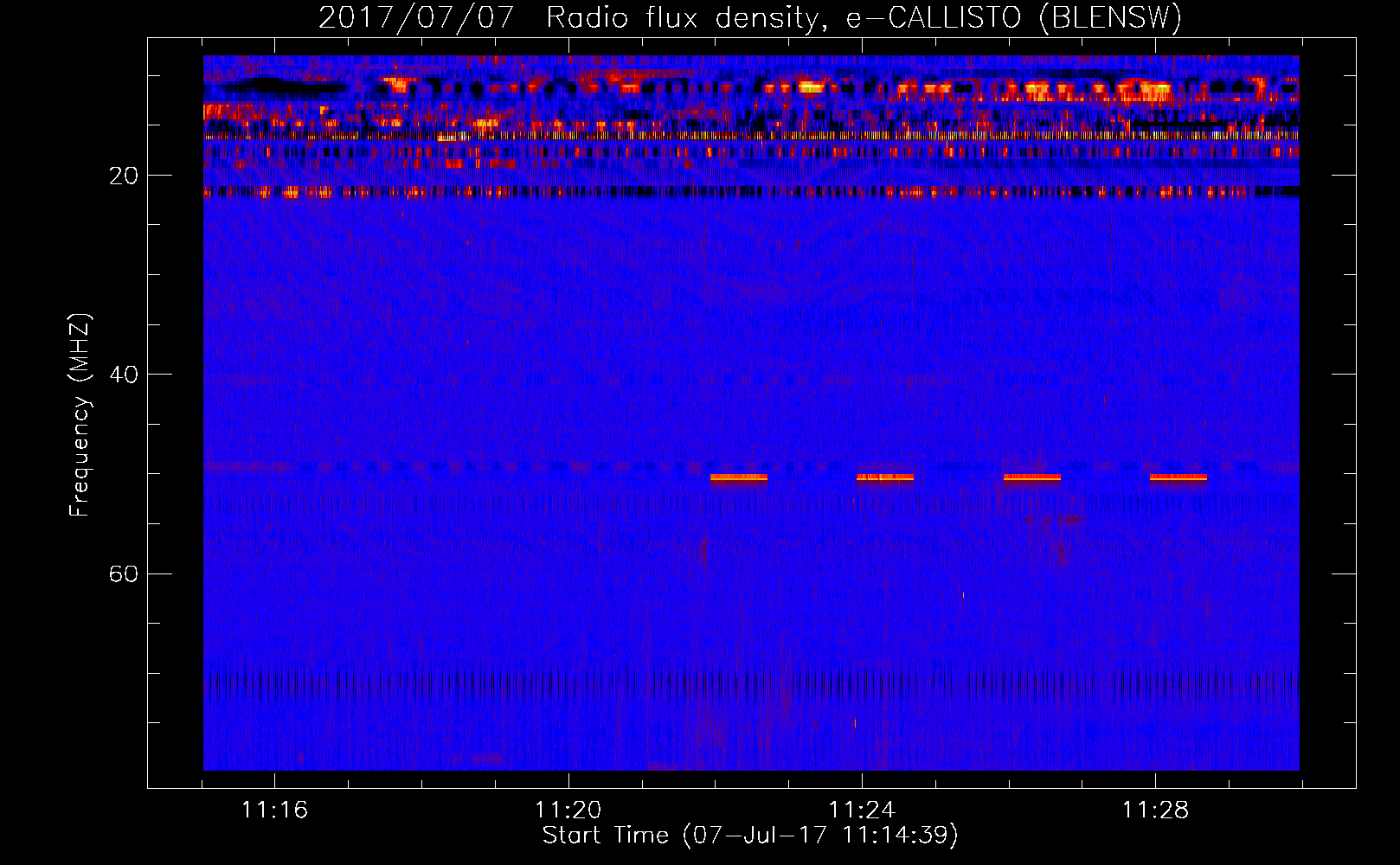1400x865 pixels.
Task: Click the '11:16' time tick label
Action: pyautogui.click(x=274, y=810)
